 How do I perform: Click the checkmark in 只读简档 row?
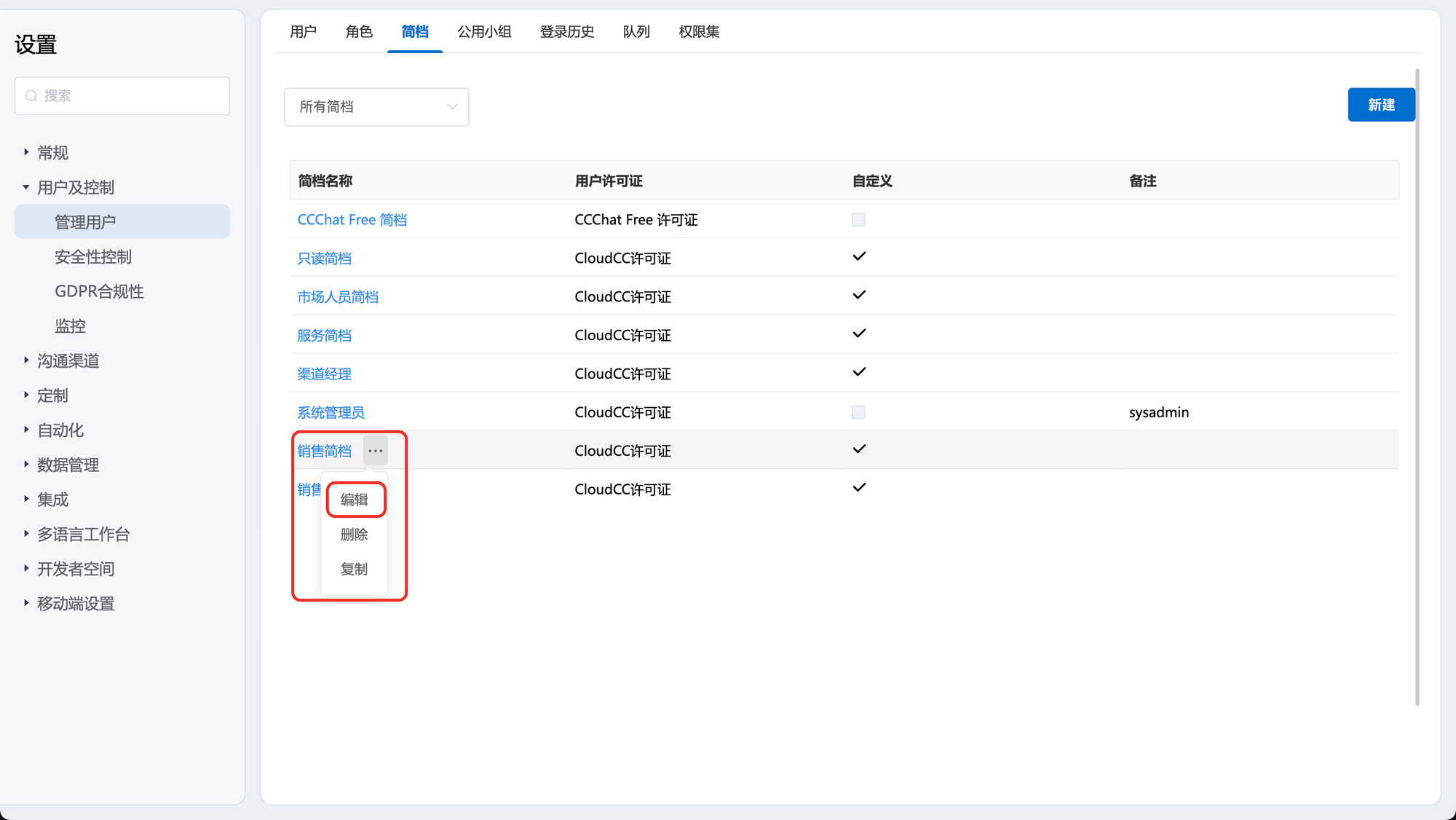(859, 256)
